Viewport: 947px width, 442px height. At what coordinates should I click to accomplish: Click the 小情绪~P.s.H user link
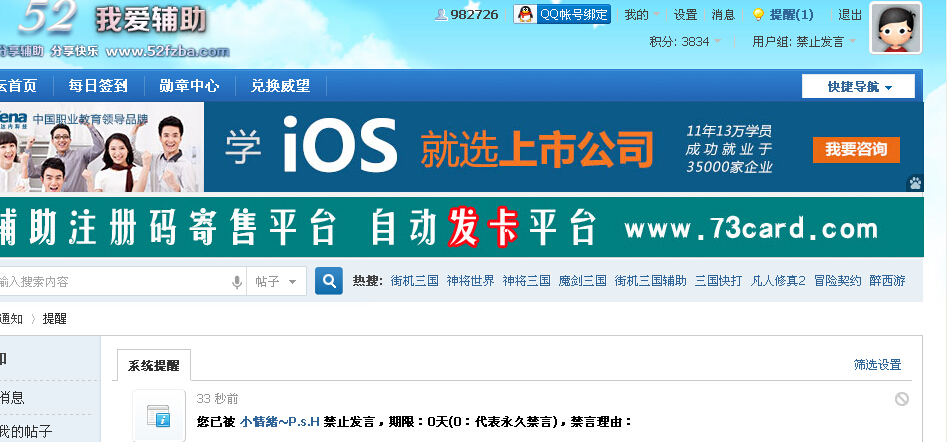tap(280, 421)
